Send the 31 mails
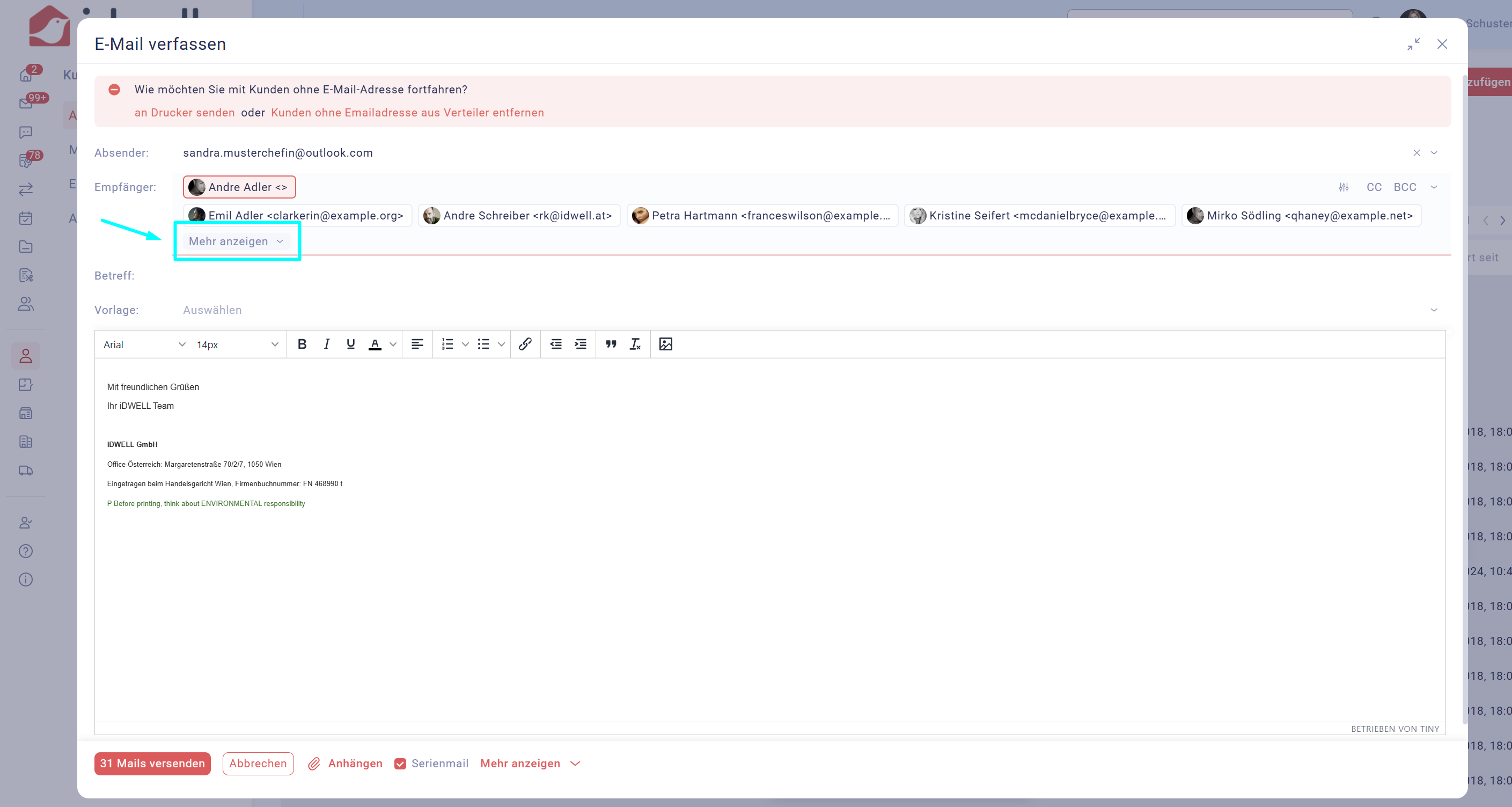1512x807 pixels. click(x=152, y=764)
